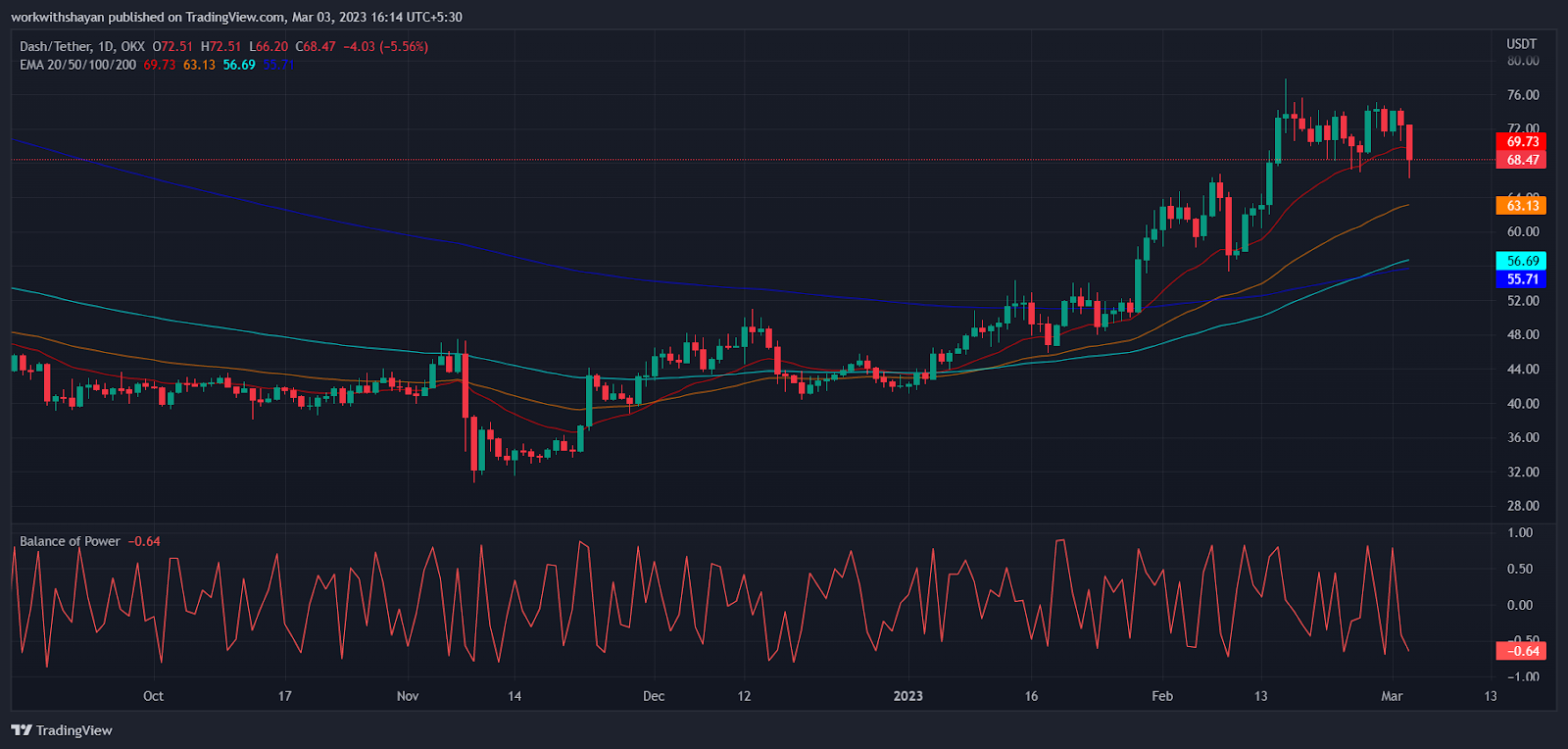Screen dimensions: 1568x749
Task: Click the high value H72.51 in legend
Action: coord(220,46)
